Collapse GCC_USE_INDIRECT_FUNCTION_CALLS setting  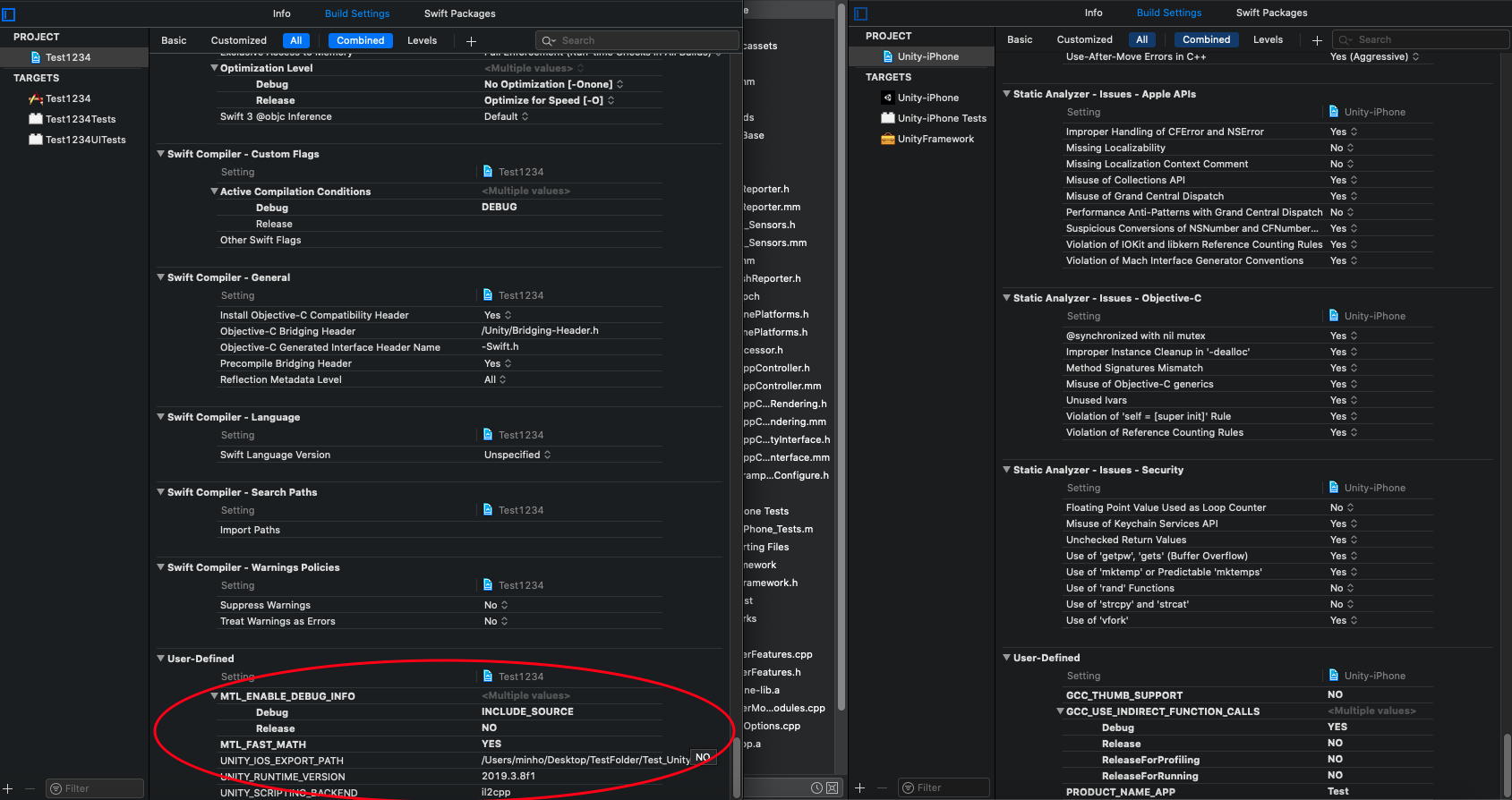[1060, 711]
